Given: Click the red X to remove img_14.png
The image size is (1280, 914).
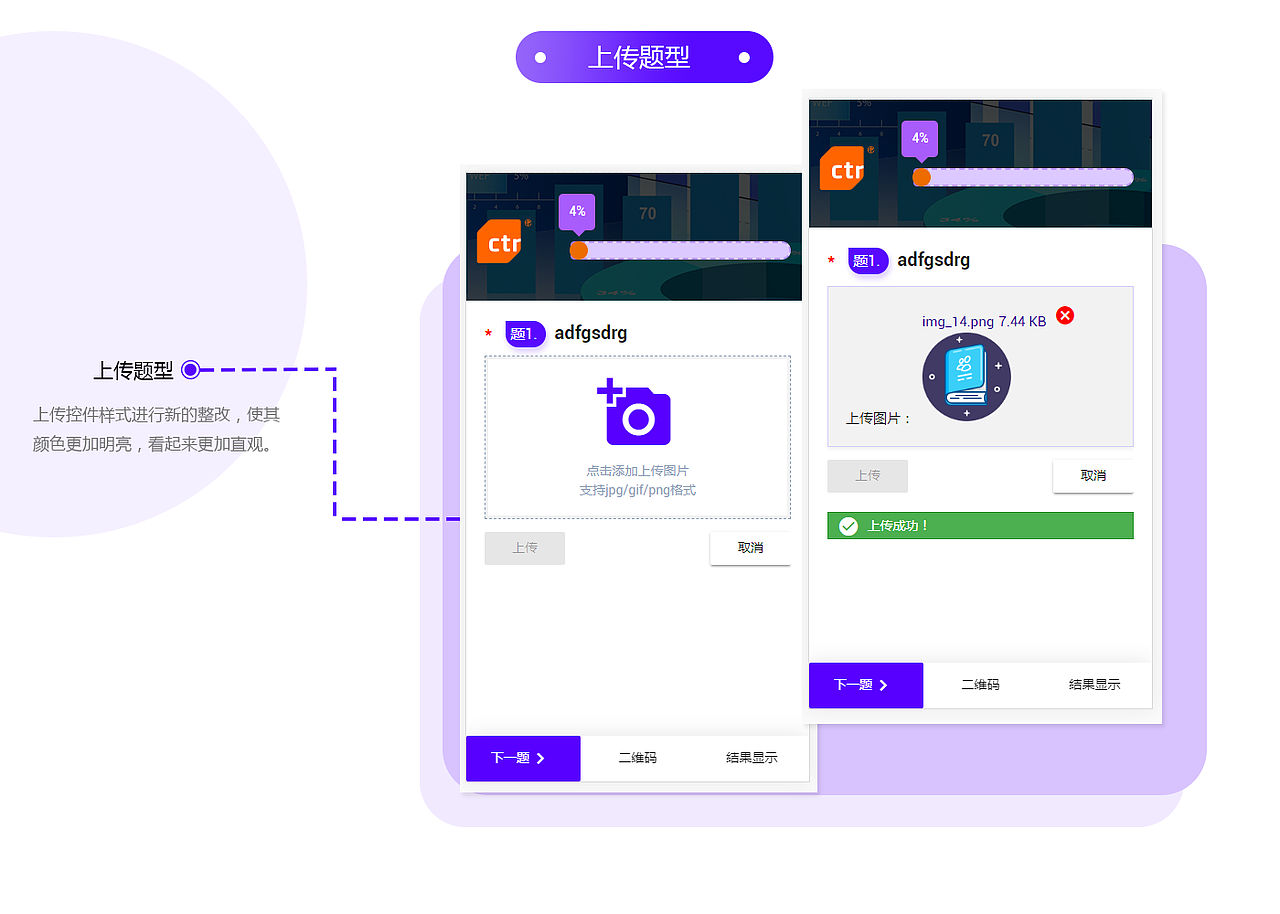Looking at the screenshot, I should (1064, 315).
